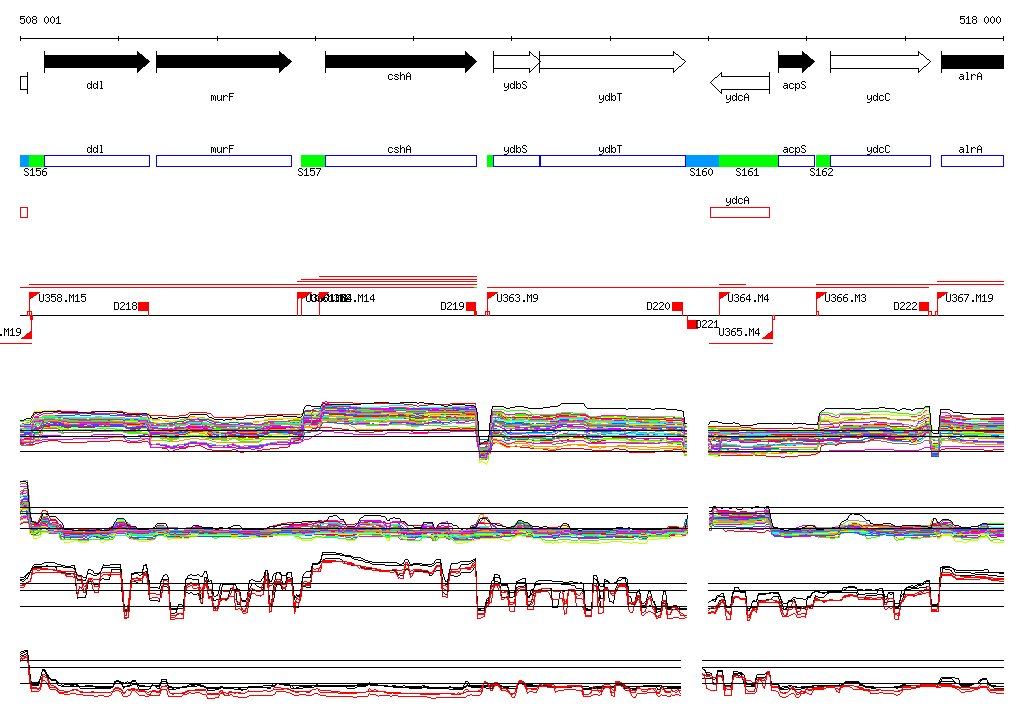Image resolution: width=1024 pixels, height=714 pixels.
Task: Click the ddl label under the black arrow
Action: (95, 86)
